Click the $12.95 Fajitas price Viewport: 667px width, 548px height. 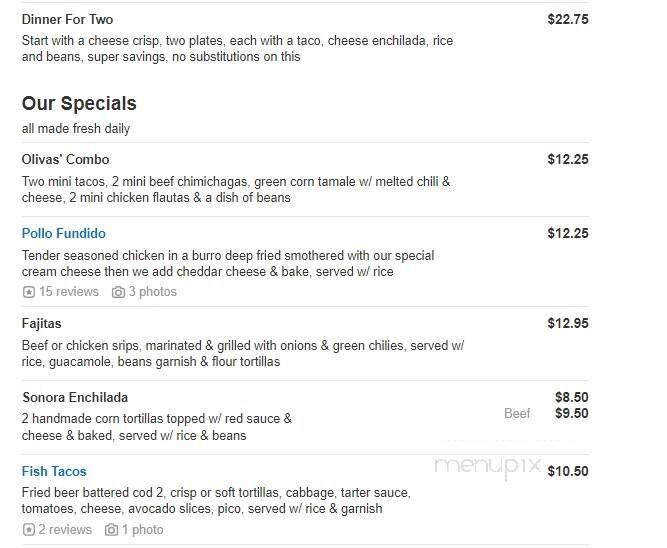click(x=567, y=323)
